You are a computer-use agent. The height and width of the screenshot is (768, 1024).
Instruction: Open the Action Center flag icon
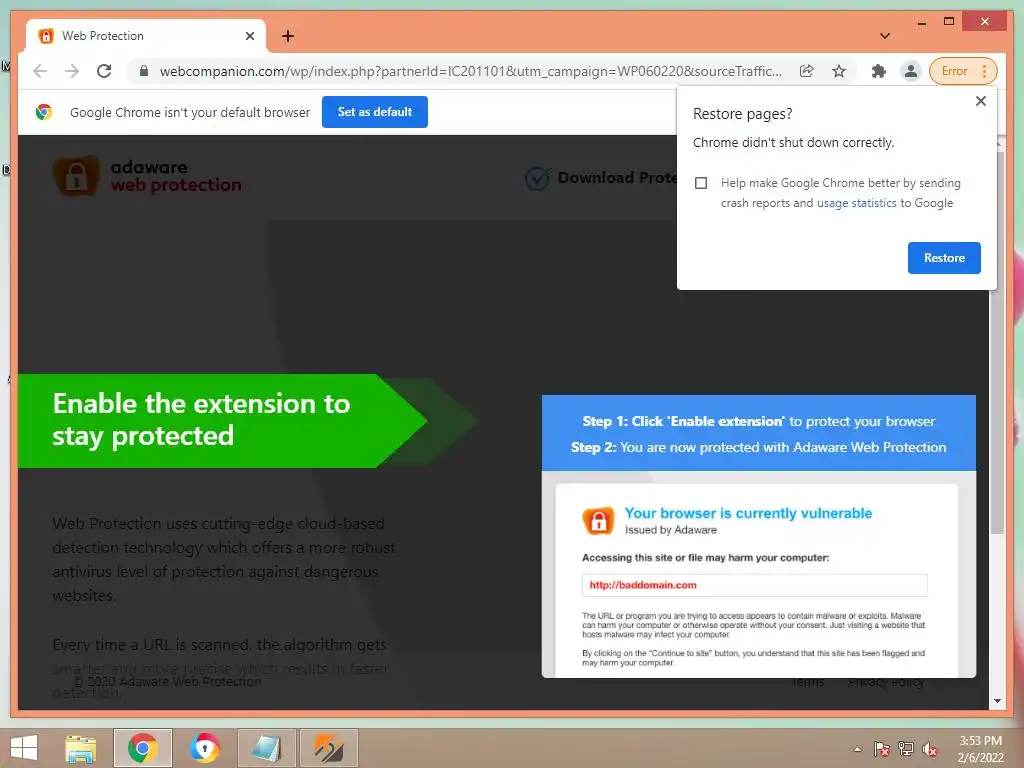point(881,749)
